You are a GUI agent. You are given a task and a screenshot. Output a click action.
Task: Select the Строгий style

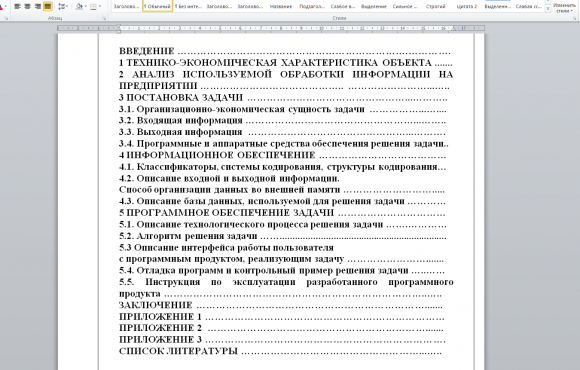pos(435,6)
